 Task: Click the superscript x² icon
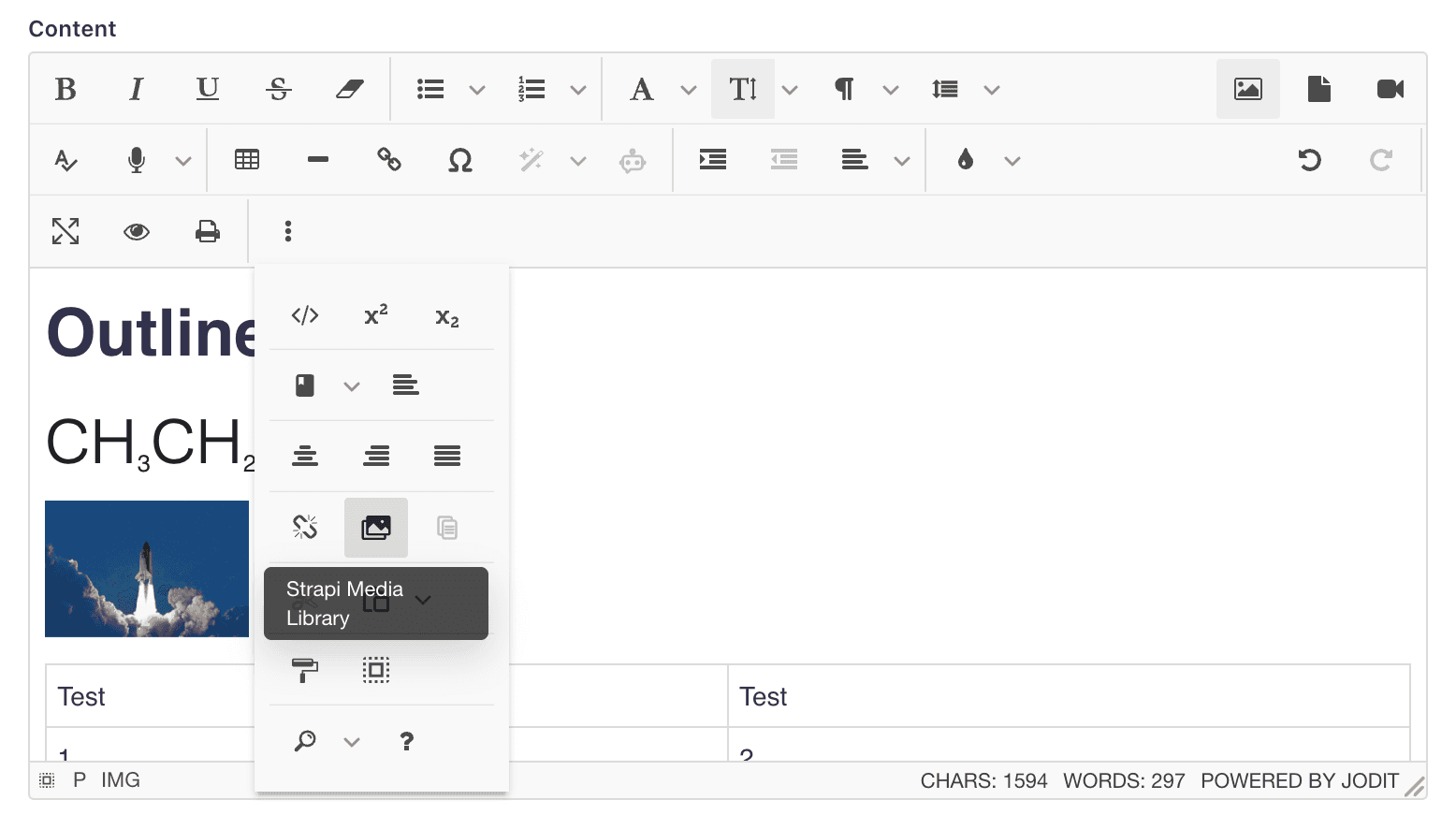coord(376,315)
